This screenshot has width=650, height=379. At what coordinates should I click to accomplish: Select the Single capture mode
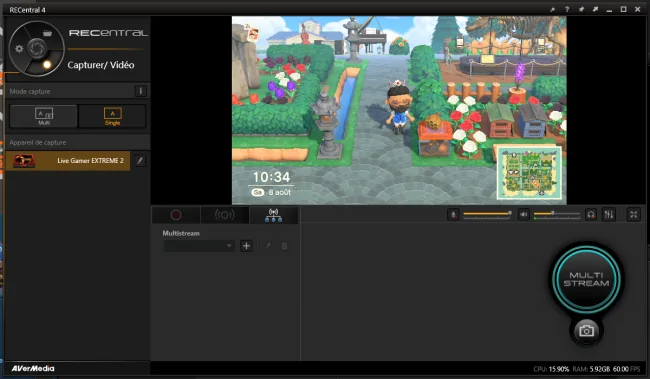(112, 116)
